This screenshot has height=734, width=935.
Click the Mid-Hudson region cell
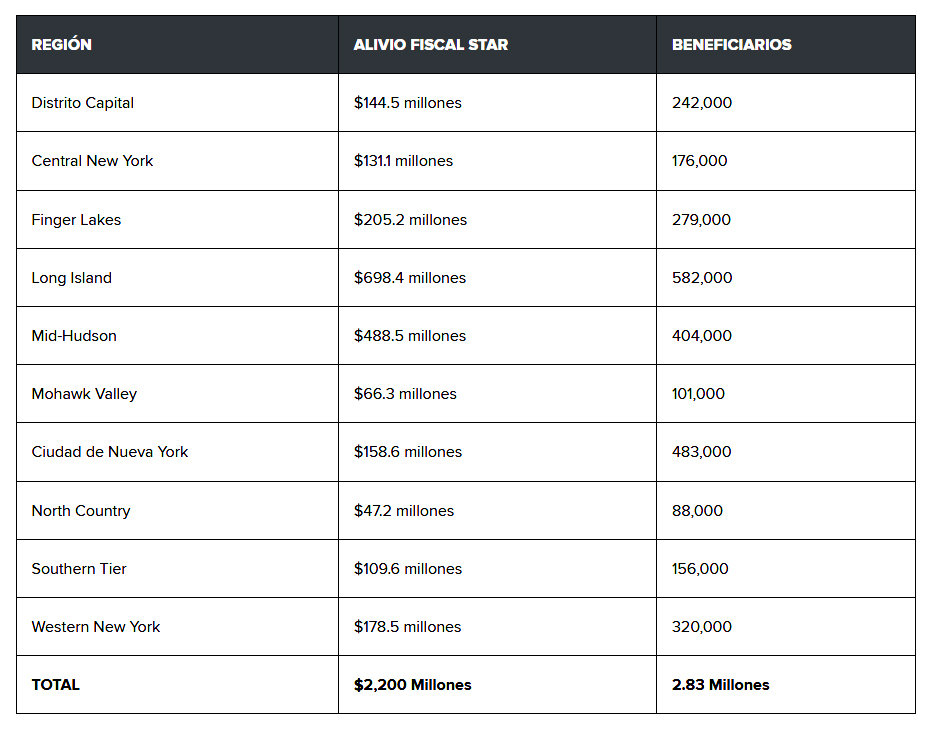click(x=74, y=336)
